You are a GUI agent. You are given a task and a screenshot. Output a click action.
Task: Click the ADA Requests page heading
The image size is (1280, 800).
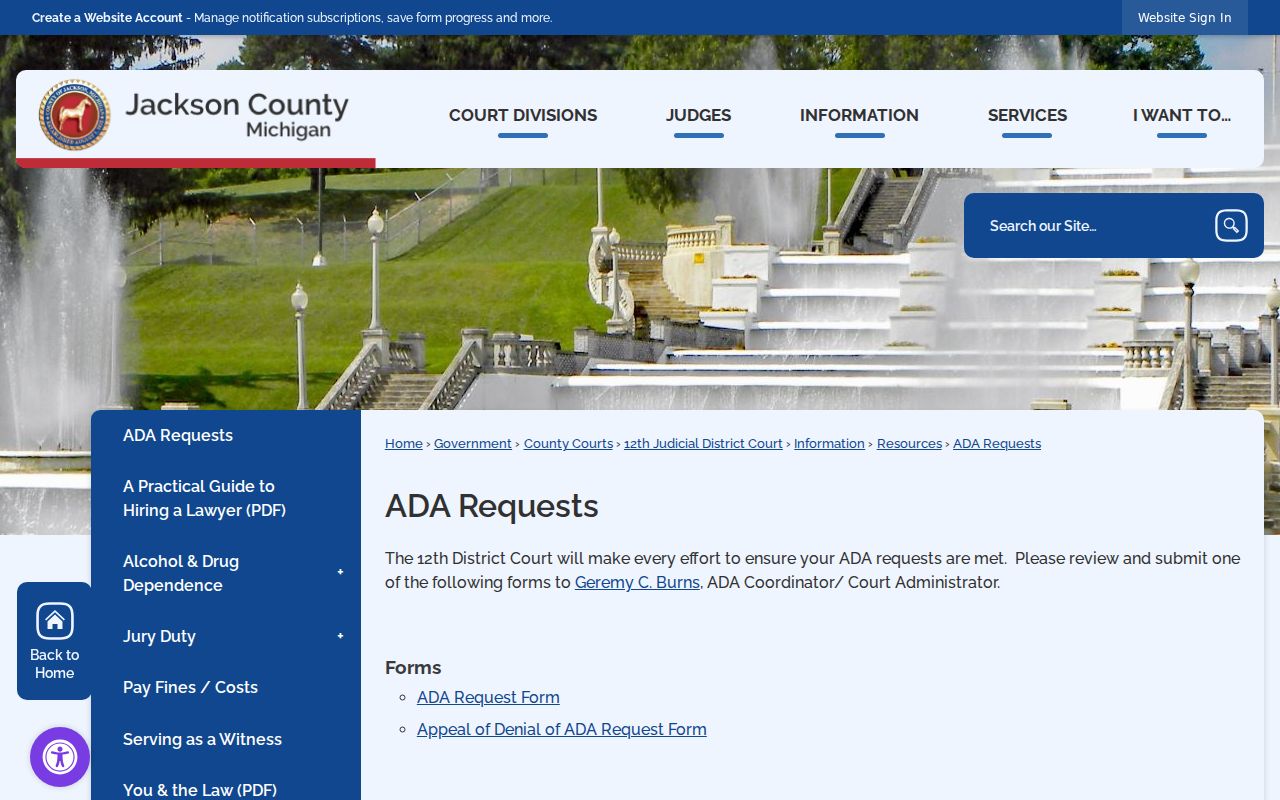tap(492, 506)
